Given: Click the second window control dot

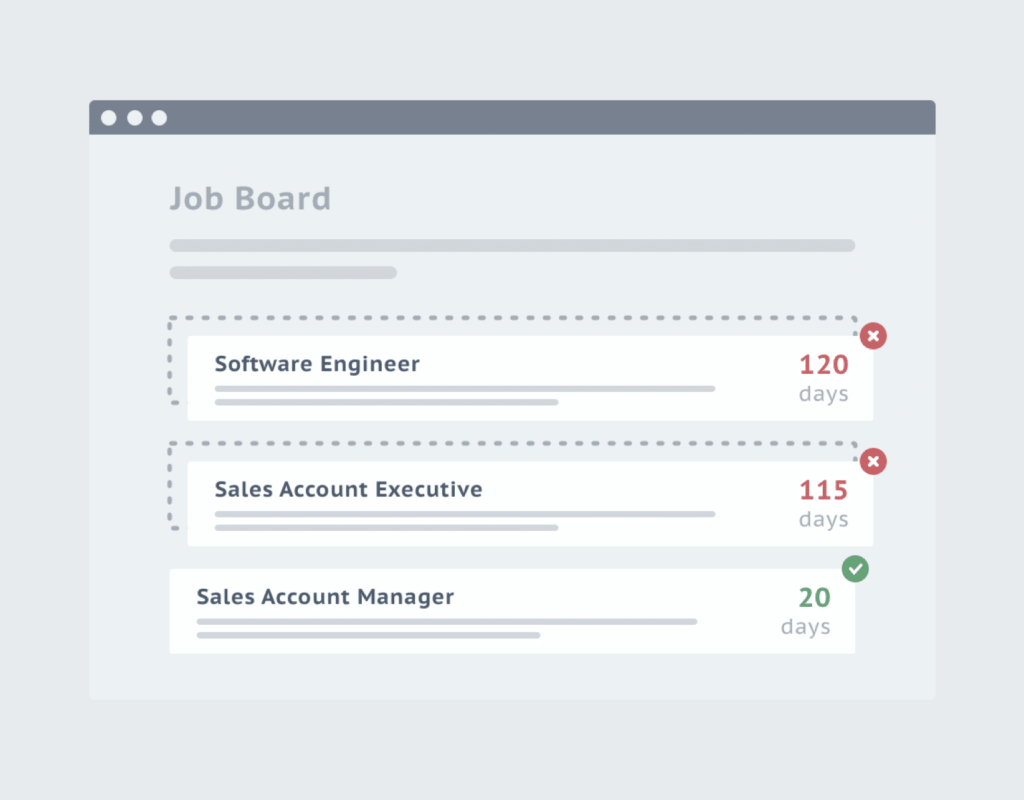Looking at the screenshot, I should pos(135,118).
